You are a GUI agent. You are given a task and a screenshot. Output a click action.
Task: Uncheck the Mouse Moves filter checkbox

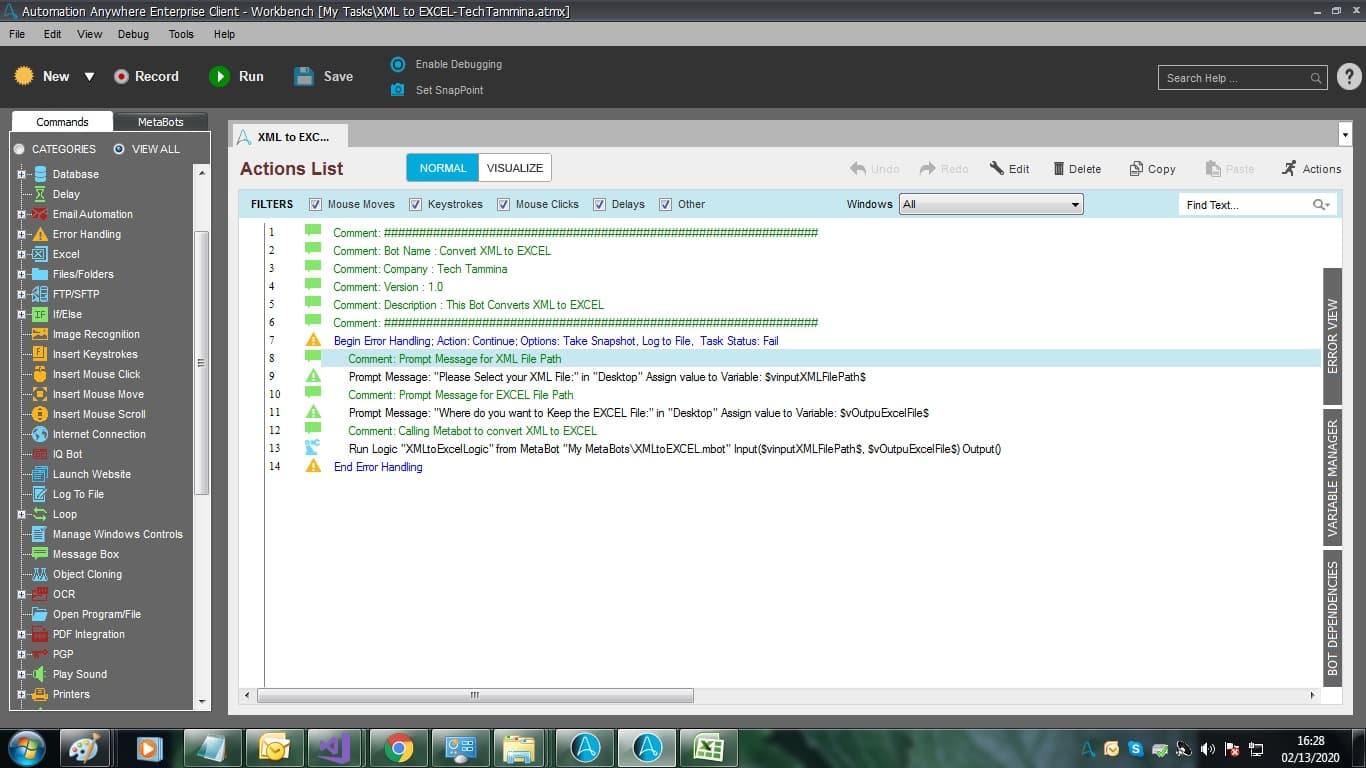316,204
